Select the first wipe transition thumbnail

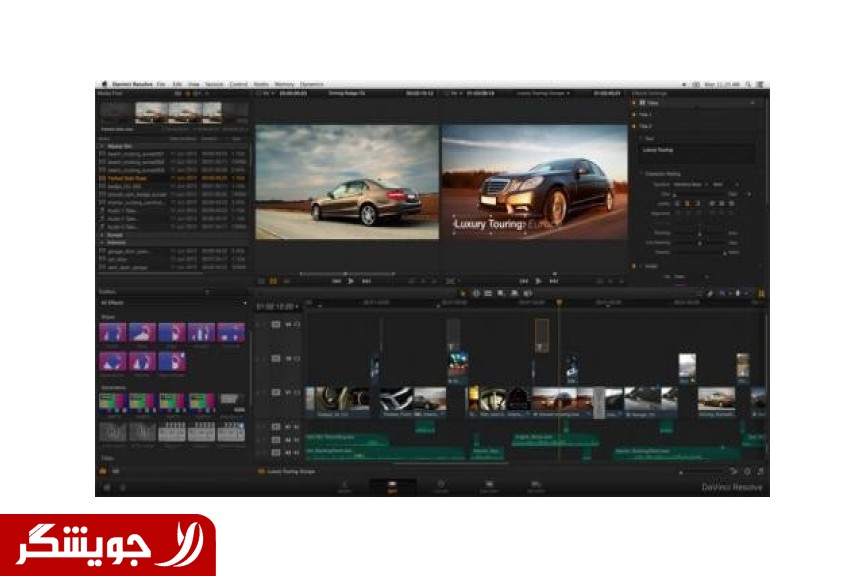coord(112,333)
